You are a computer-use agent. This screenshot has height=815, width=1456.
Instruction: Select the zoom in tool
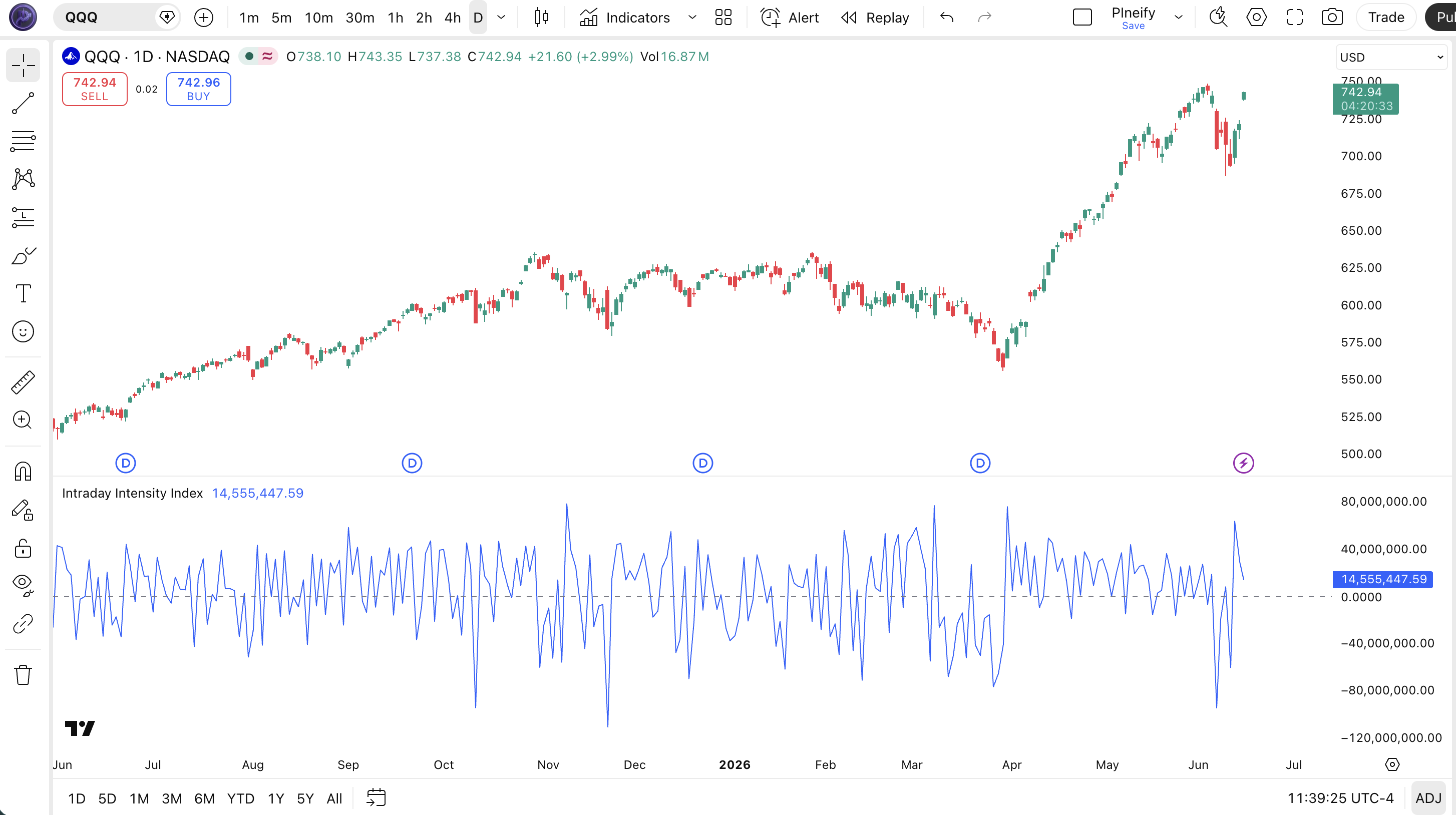point(23,420)
